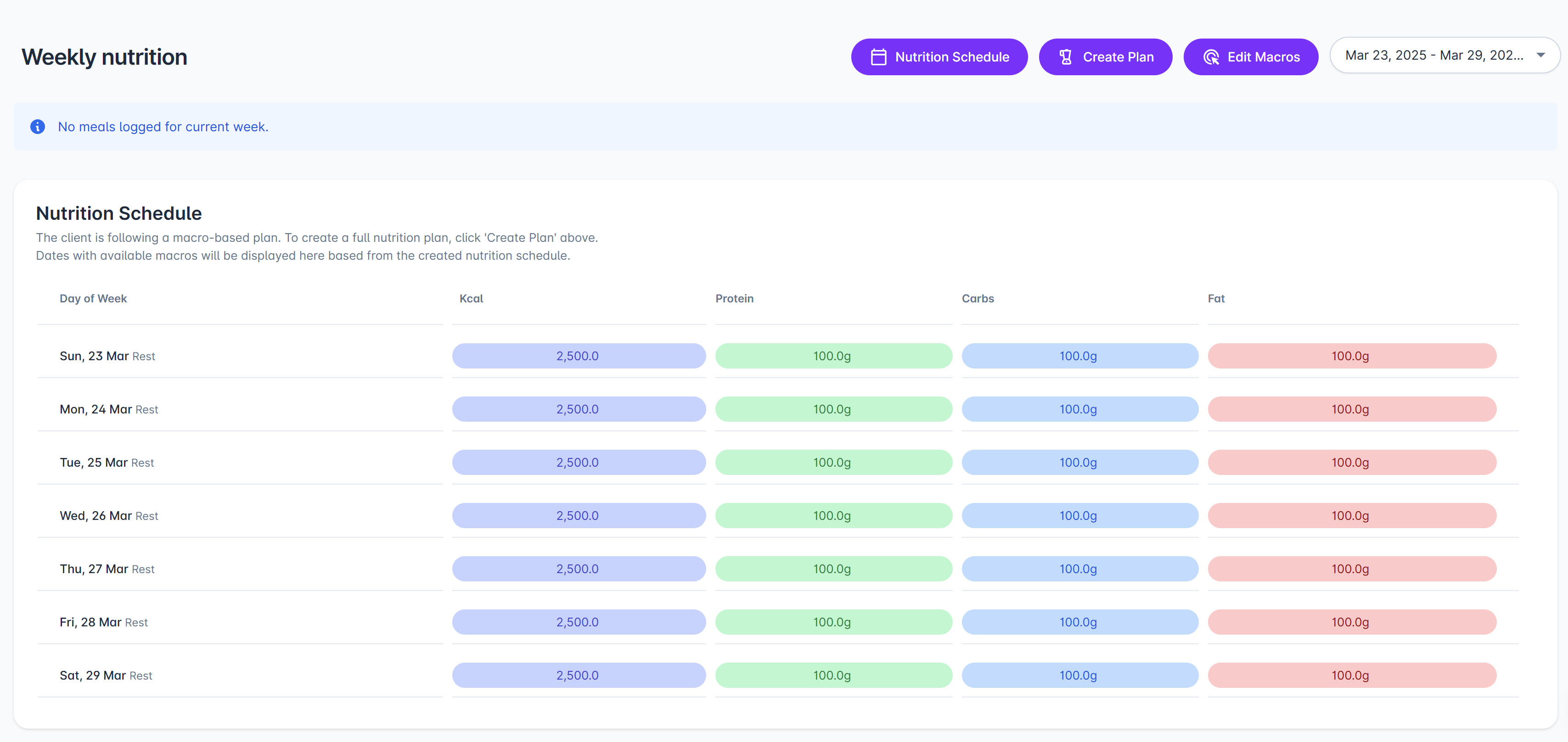Click the cursor target icon on Edit Macros

click(x=1211, y=57)
